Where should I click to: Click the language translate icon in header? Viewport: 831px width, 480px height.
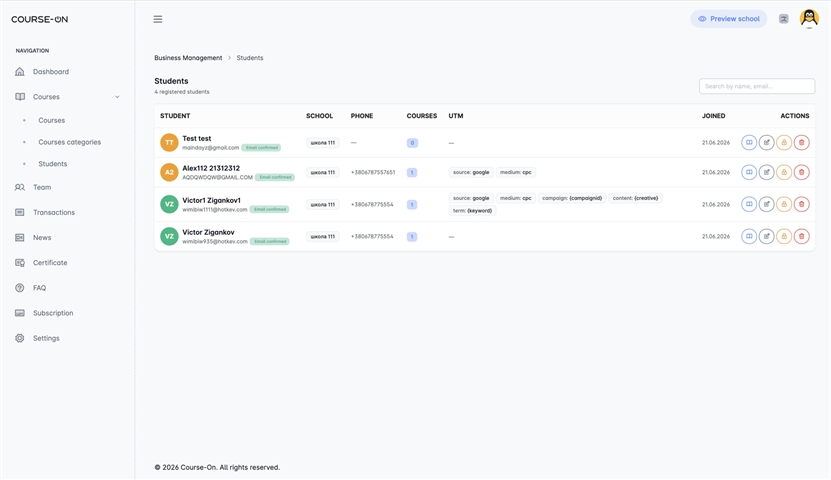783,19
